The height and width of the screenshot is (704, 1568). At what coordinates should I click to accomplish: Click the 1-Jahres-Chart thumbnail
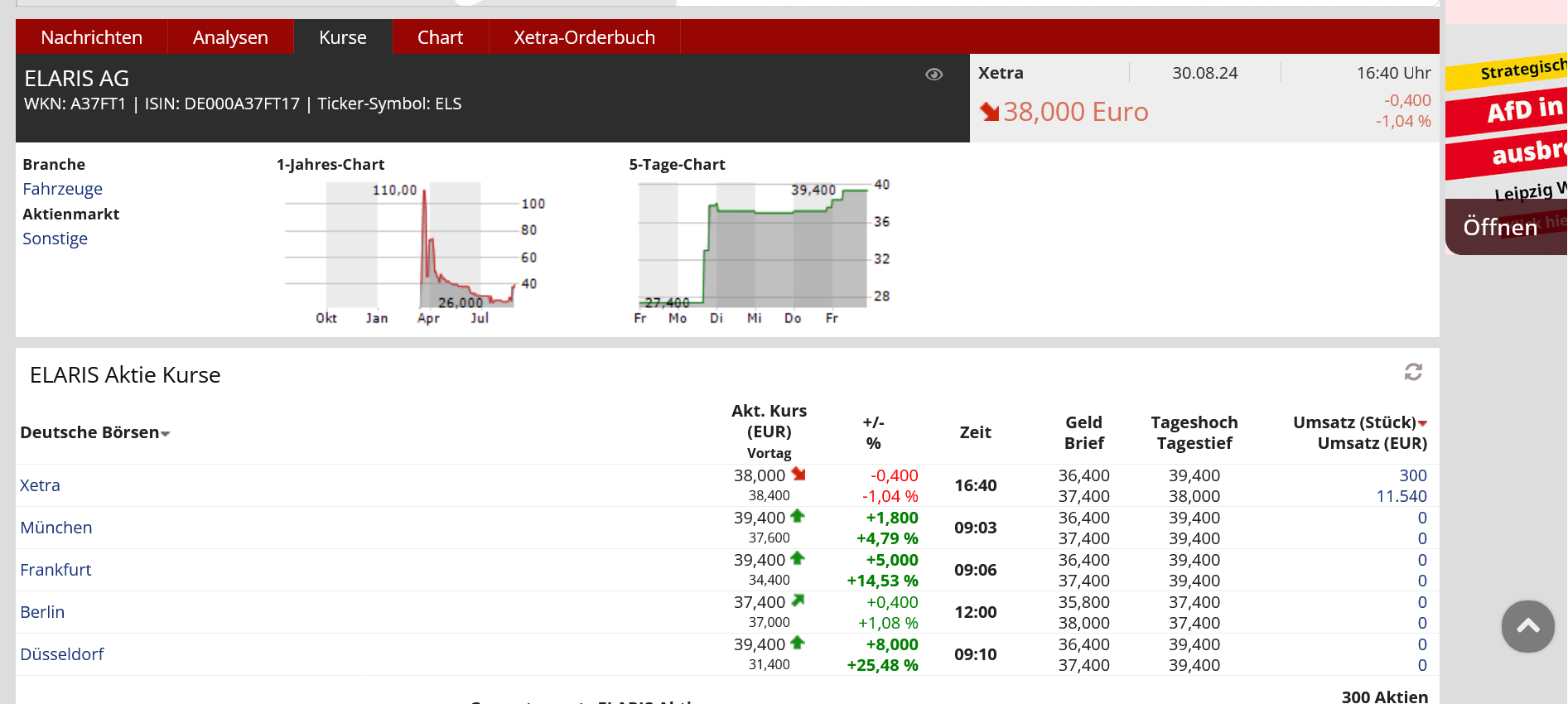[x=410, y=250]
